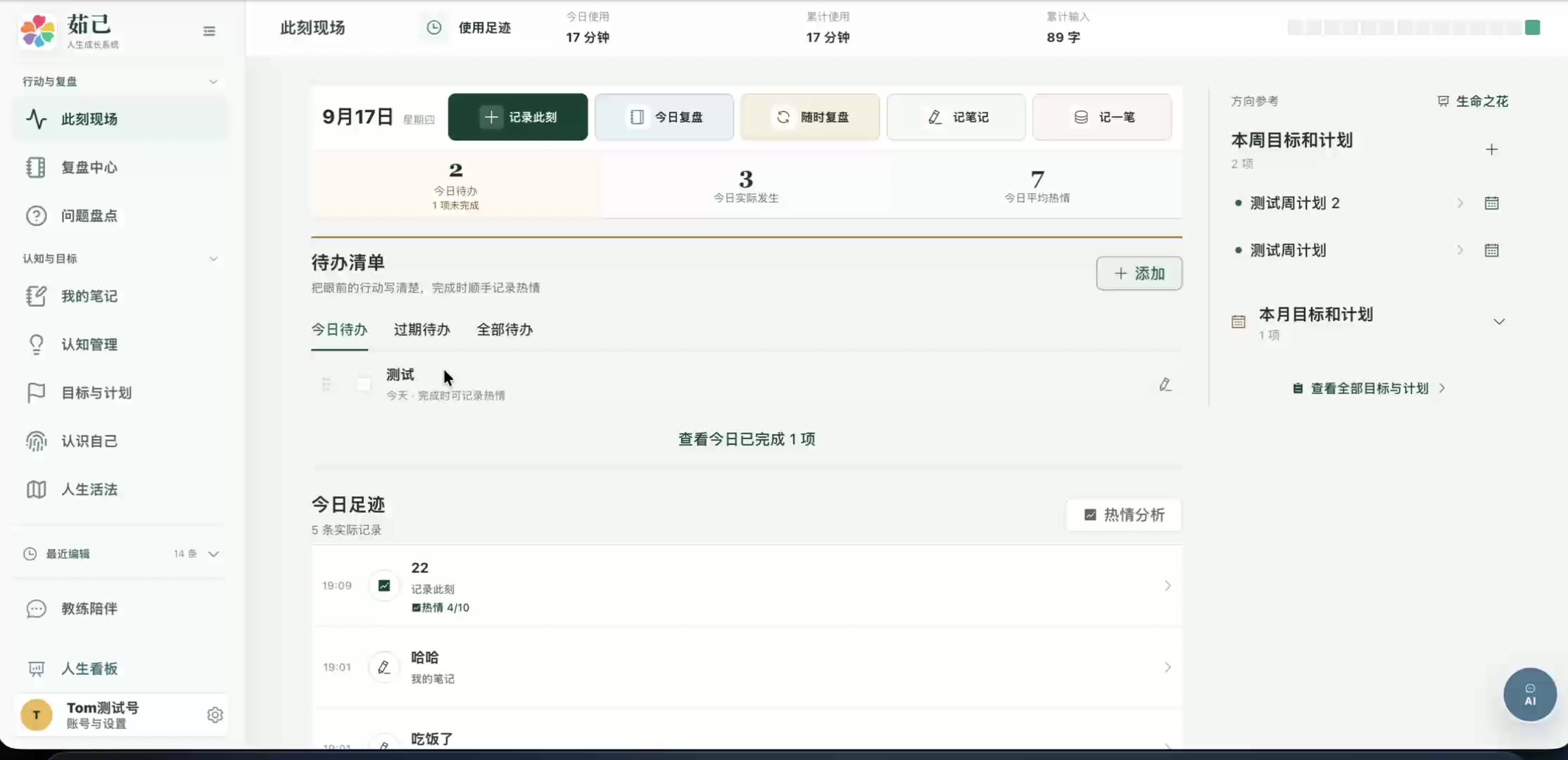The image size is (1568, 760).
Task: Switch to 全部待办 tab
Action: click(505, 329)
